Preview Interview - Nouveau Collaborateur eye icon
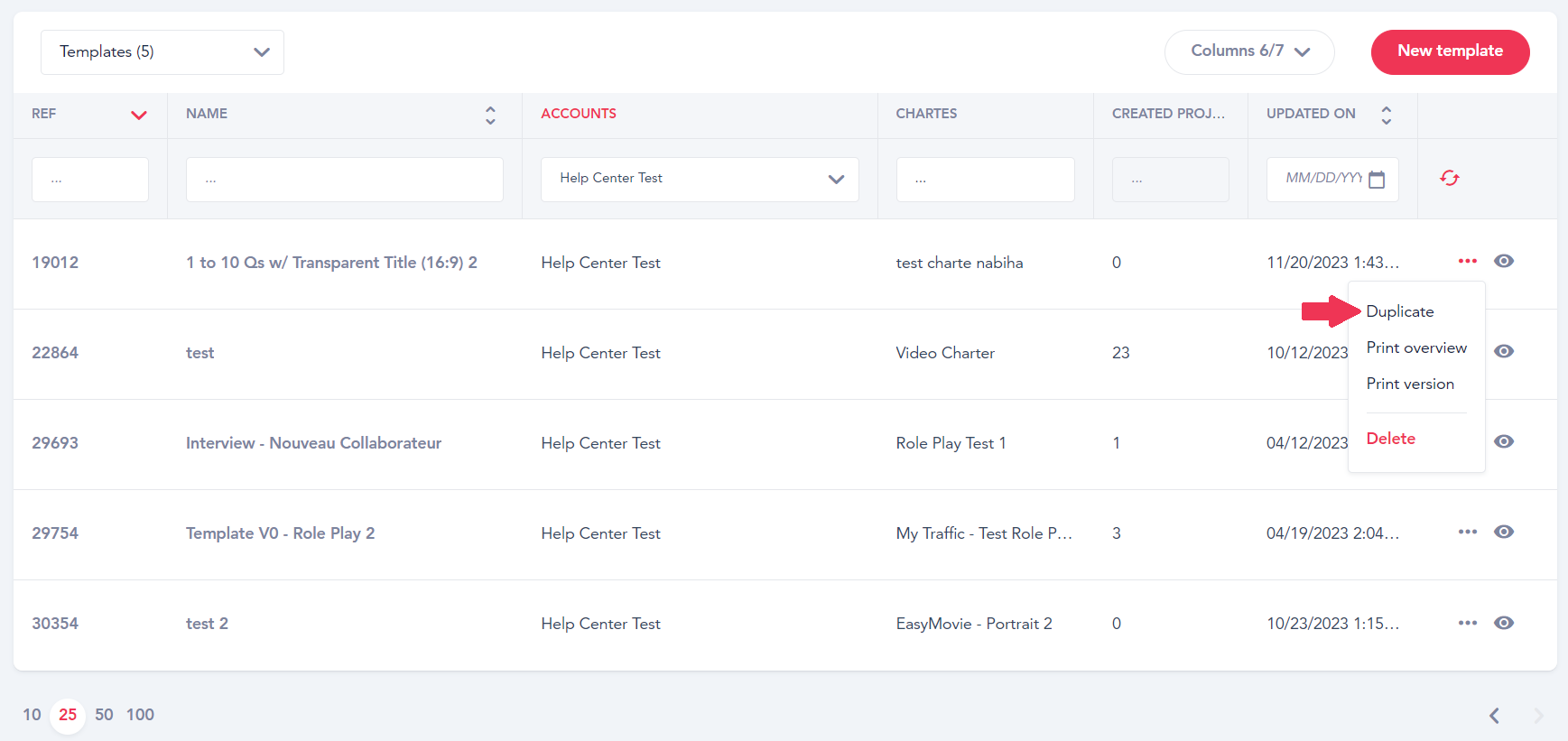Image resolution: width=1568 pixels, height=741 pixels. click(x=1504, y=441)
